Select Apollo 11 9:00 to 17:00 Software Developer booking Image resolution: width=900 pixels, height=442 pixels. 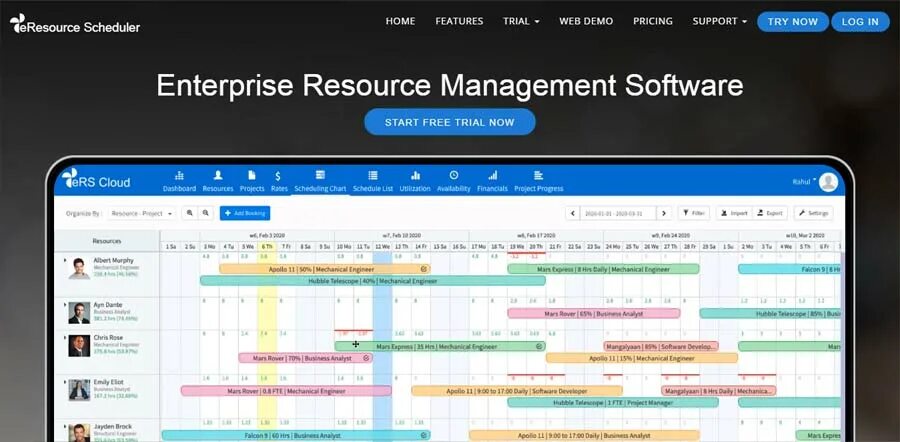point(517,391)
